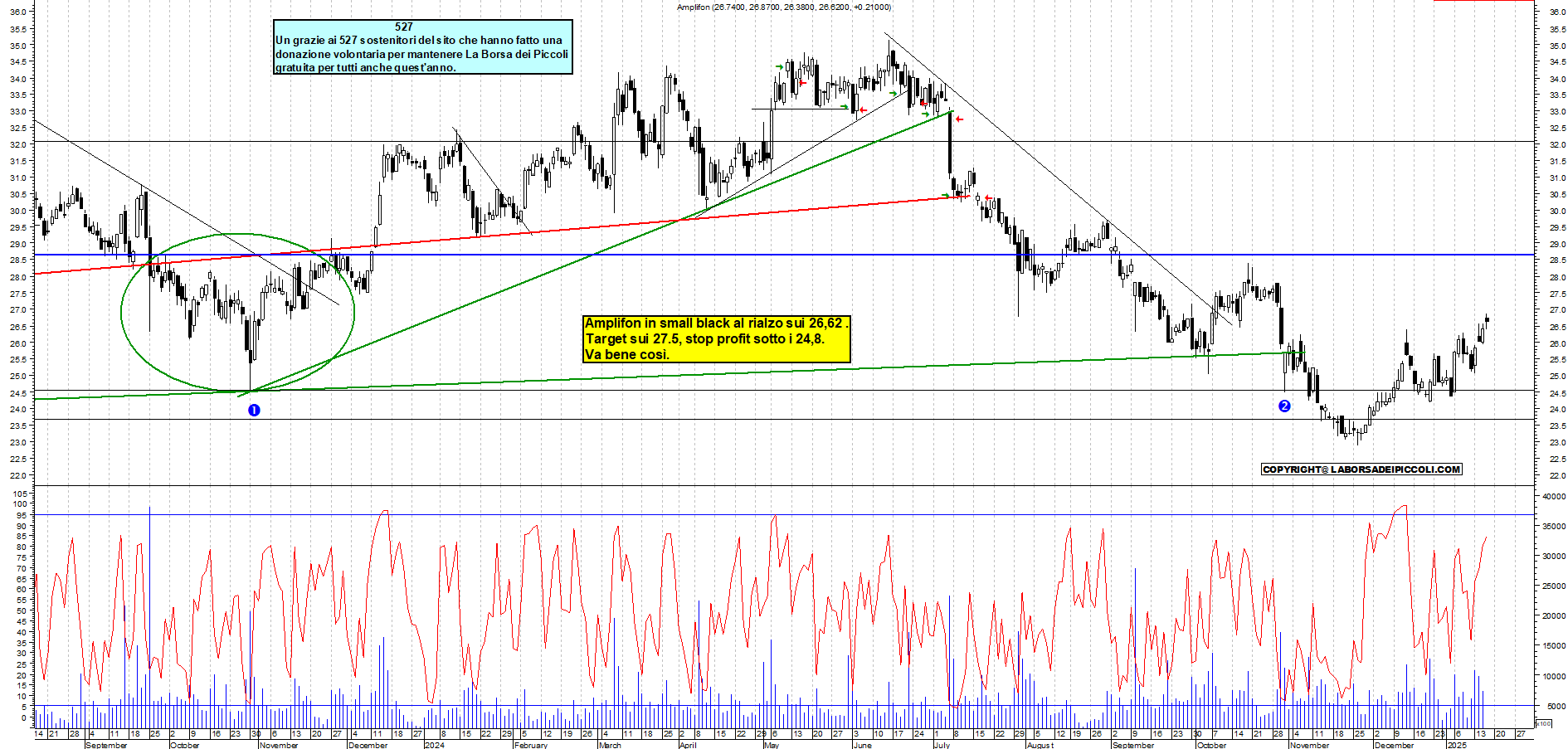This screenshot has height=749, width=1568.
Task: Select the 'April' month label
Action: (688, 745)
